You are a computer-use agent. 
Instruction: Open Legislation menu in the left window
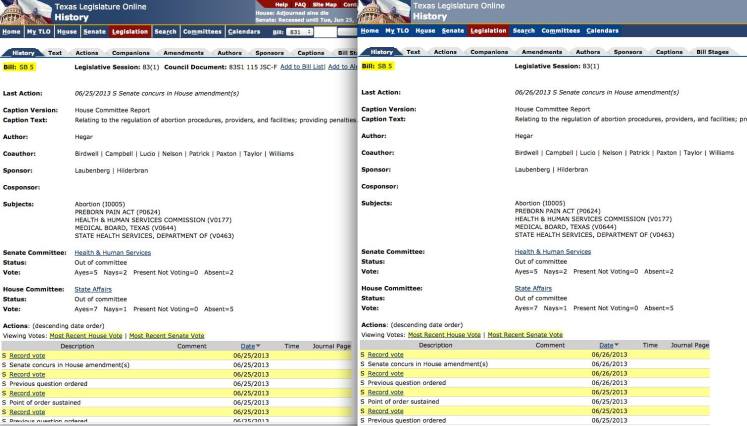129,32
